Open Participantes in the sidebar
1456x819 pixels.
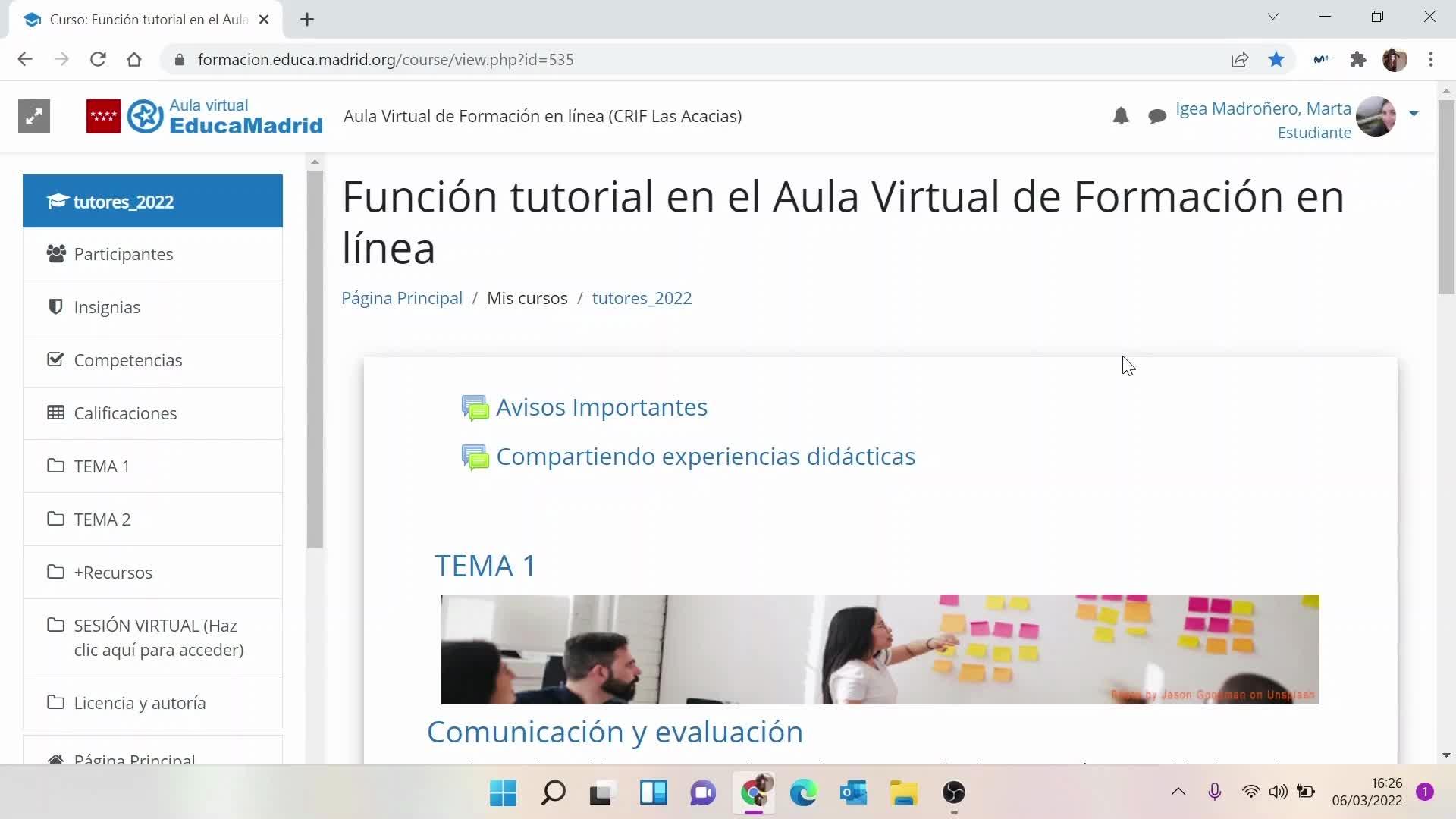[x=124, y=254]
